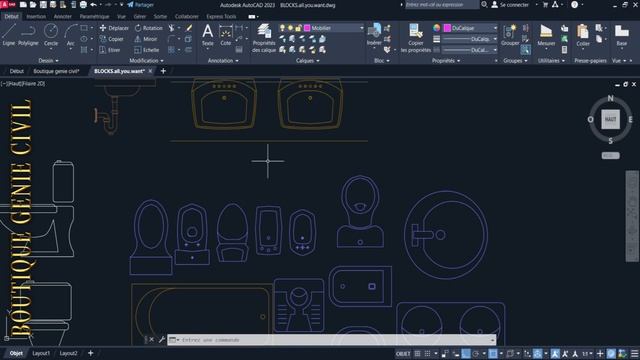Click Copier les propriétés tool
The height and width of the screenshot is (360, 640).
[x=416, y=38]
